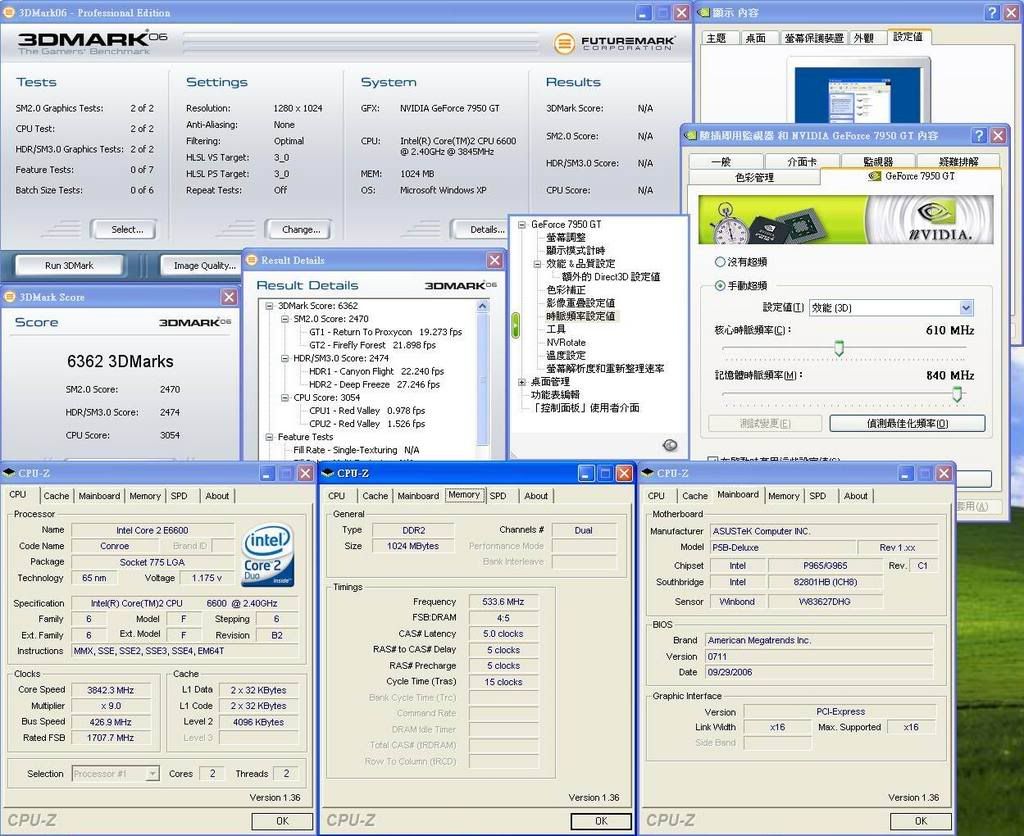The width and height of the screenshot is (1024, 836).
Task: Click the 3DMark Score window title icon
Action: coord(10,297)
